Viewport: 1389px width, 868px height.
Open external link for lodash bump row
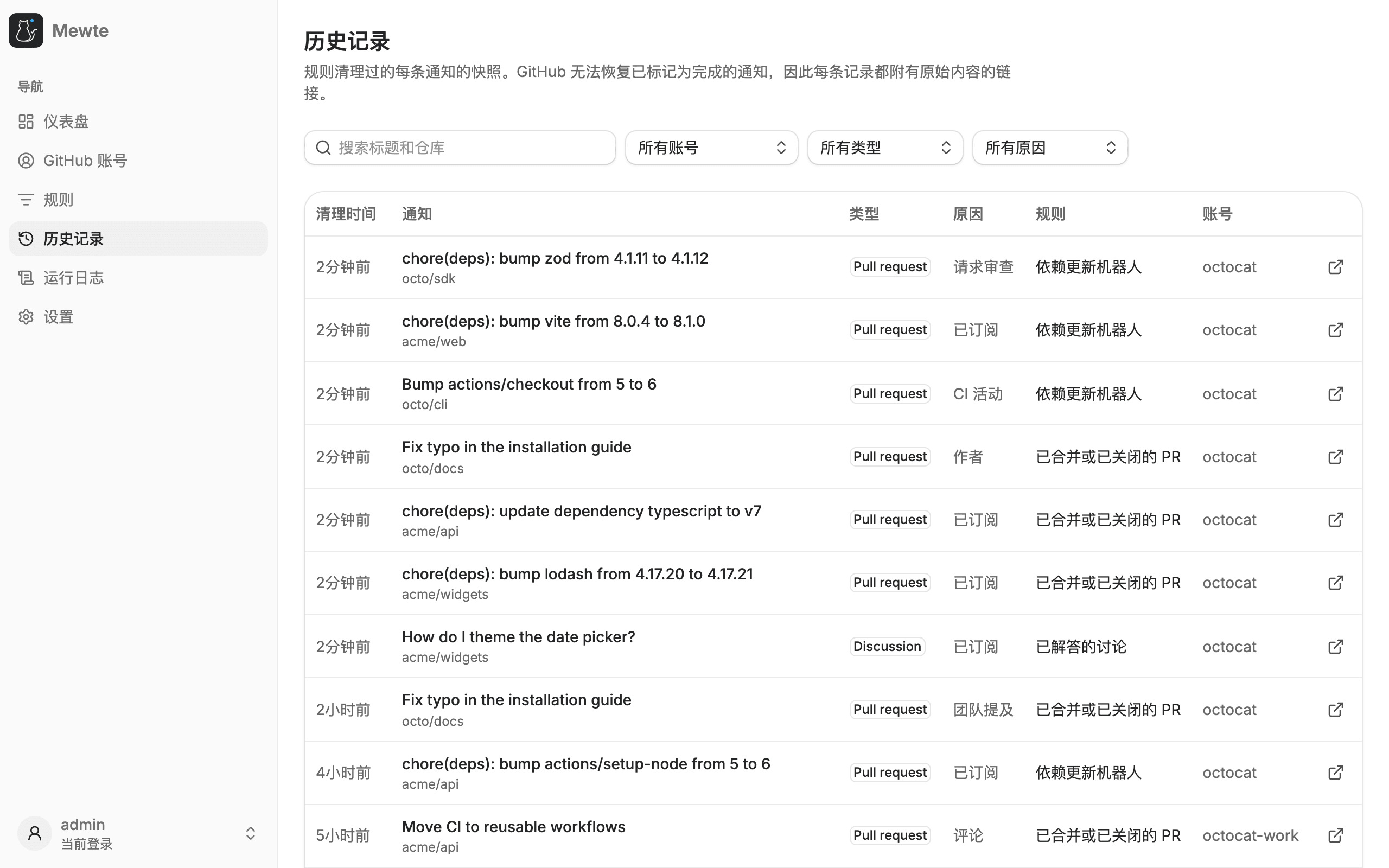click(1336, 583)
